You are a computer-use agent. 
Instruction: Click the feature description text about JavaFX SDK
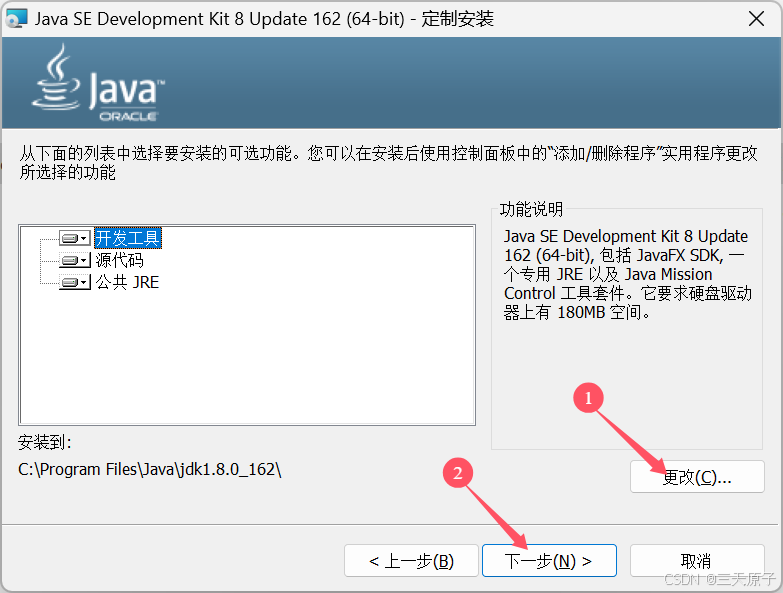click(627, 274)
